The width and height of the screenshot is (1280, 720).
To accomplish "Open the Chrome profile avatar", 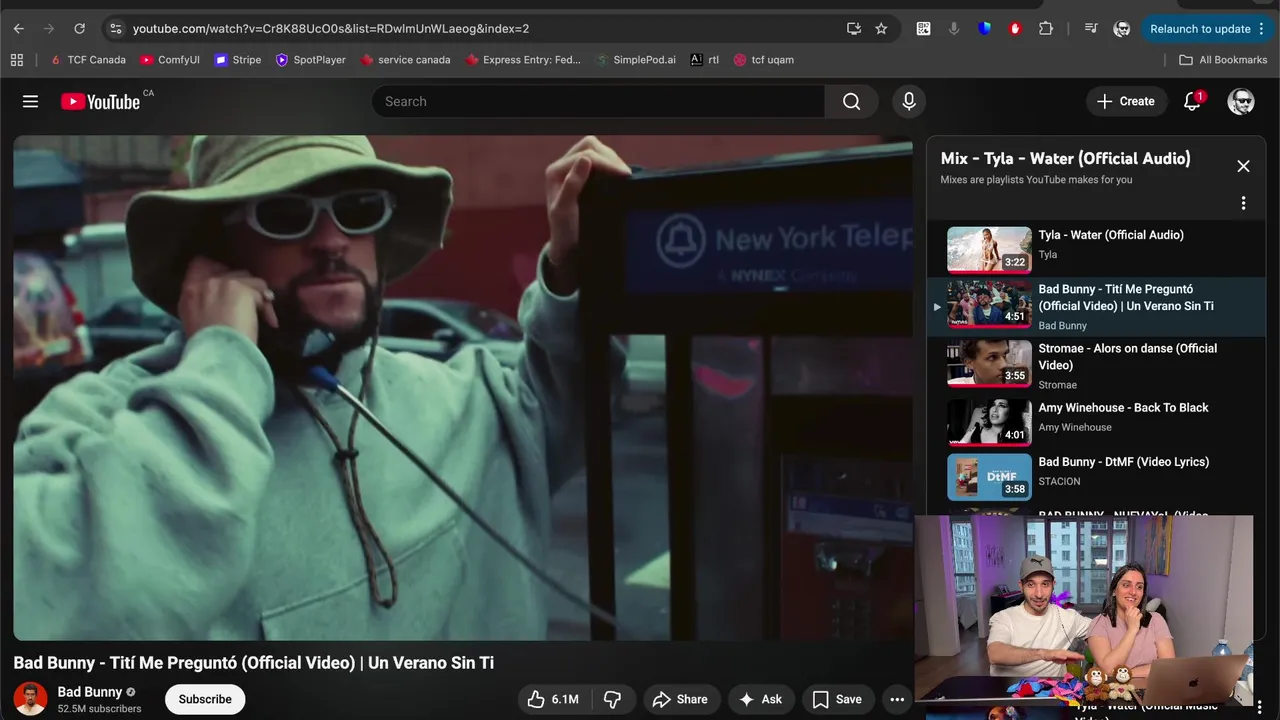I will point(1122,29).
